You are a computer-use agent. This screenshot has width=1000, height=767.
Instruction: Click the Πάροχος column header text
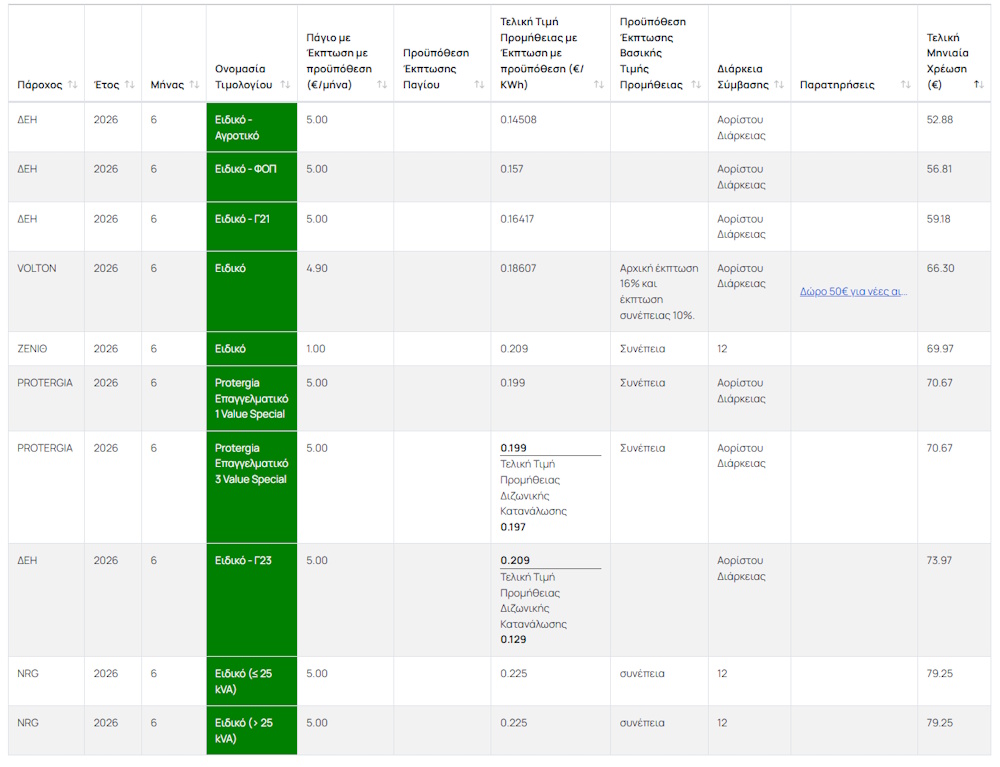pyautogui.click(x=40, y=85)
